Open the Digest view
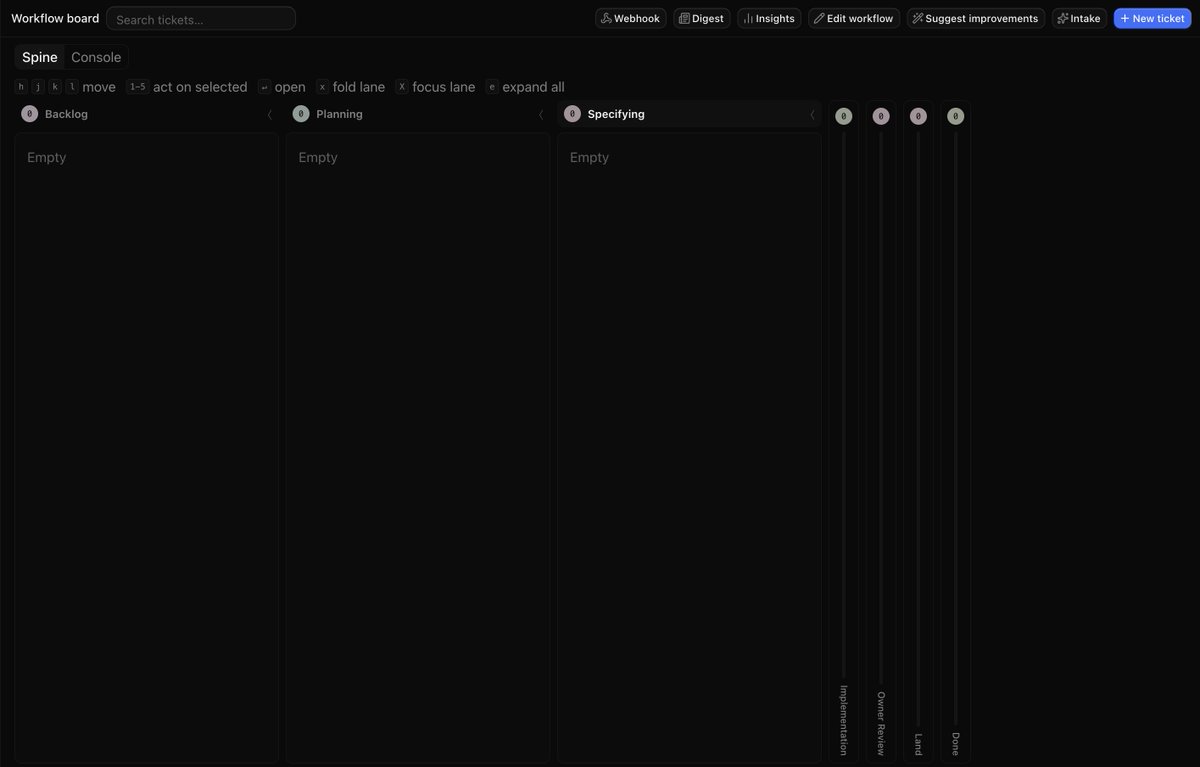The image size is (1200, 767). (x=701, y=18)
